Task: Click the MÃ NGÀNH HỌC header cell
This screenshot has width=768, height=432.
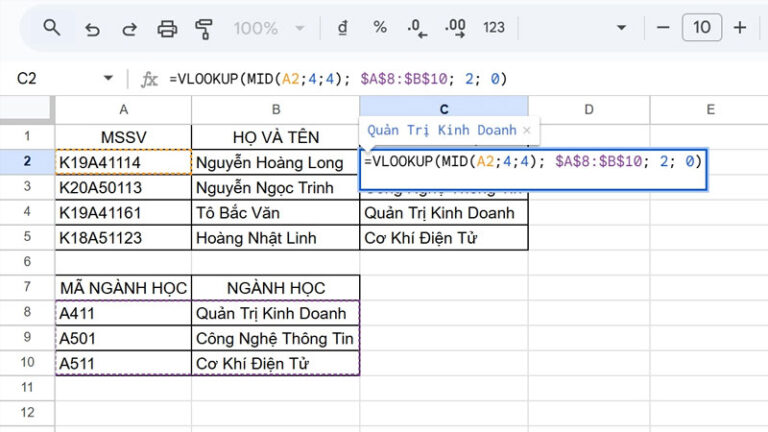Action: tap(123, 288)
